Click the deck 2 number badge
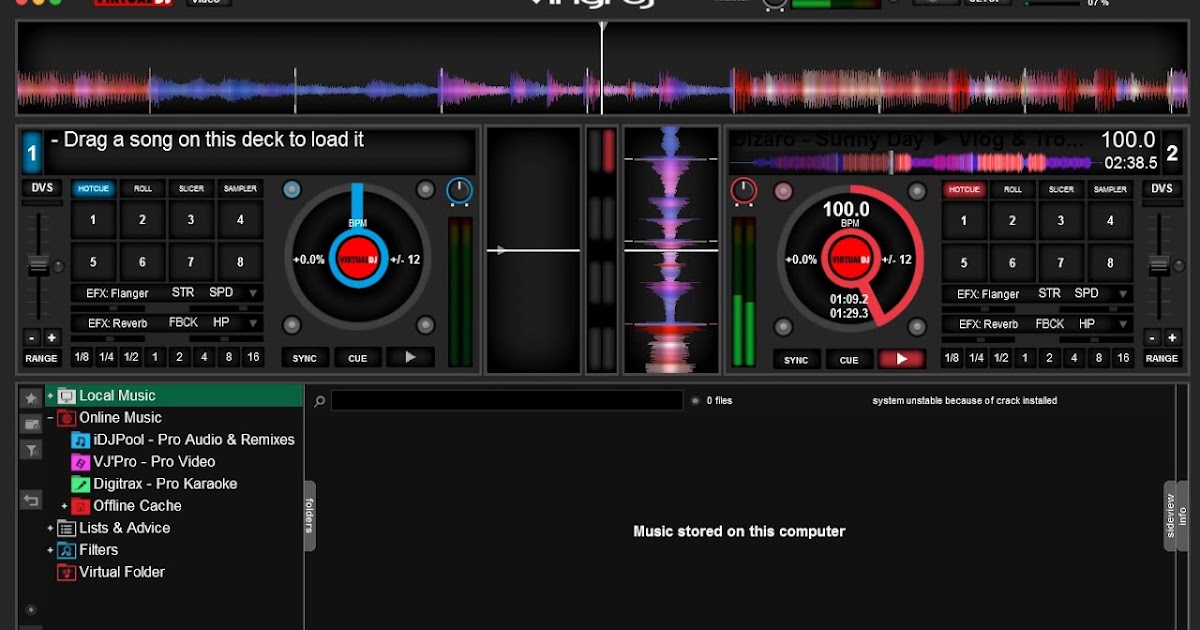The image size is (1200, 630). [1172, 154]
